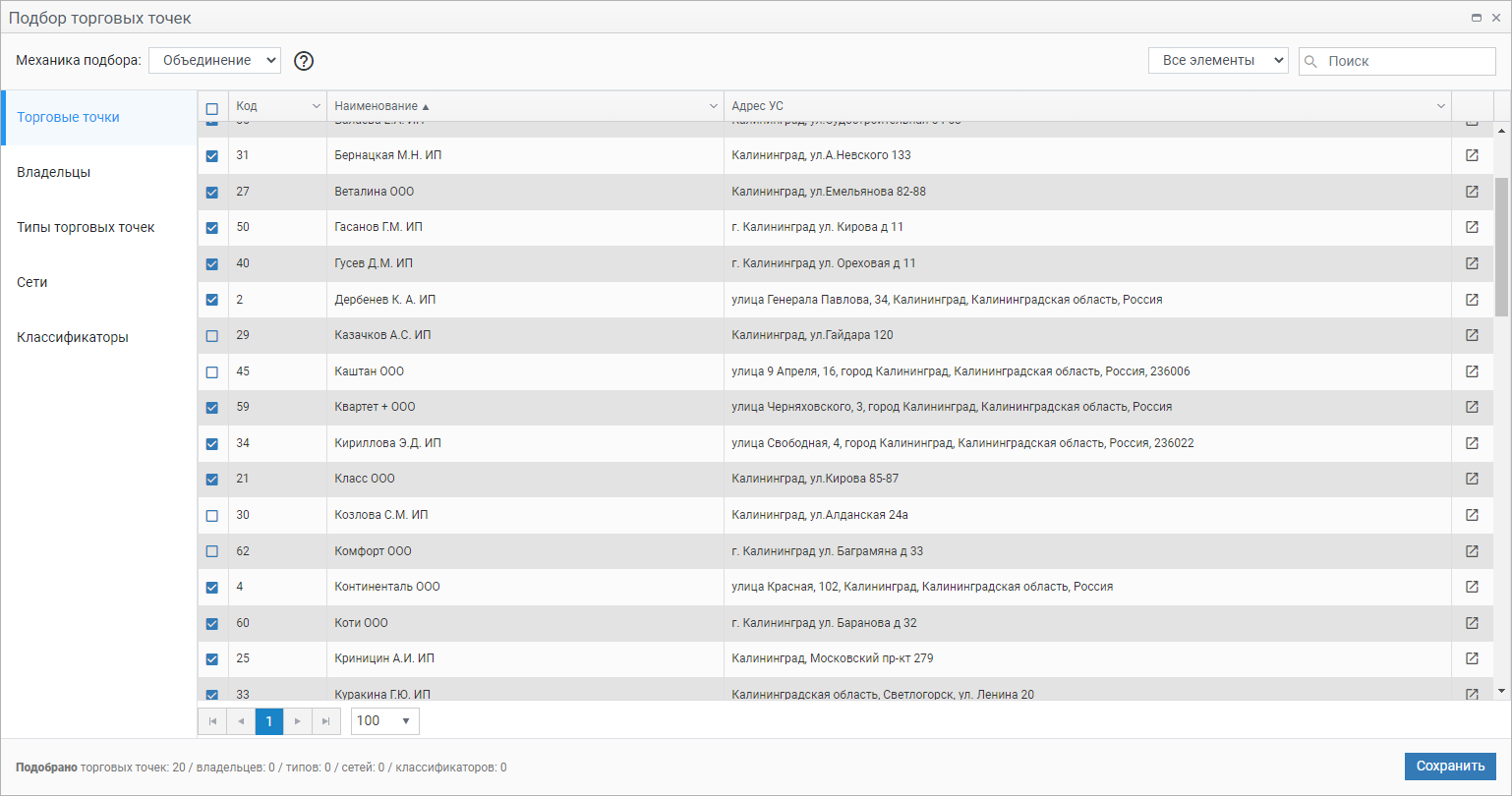This screenshot has height=796, width=1512.
Task: Open external link for Континенталь ООО row
Action: [x=1472, y=587]
